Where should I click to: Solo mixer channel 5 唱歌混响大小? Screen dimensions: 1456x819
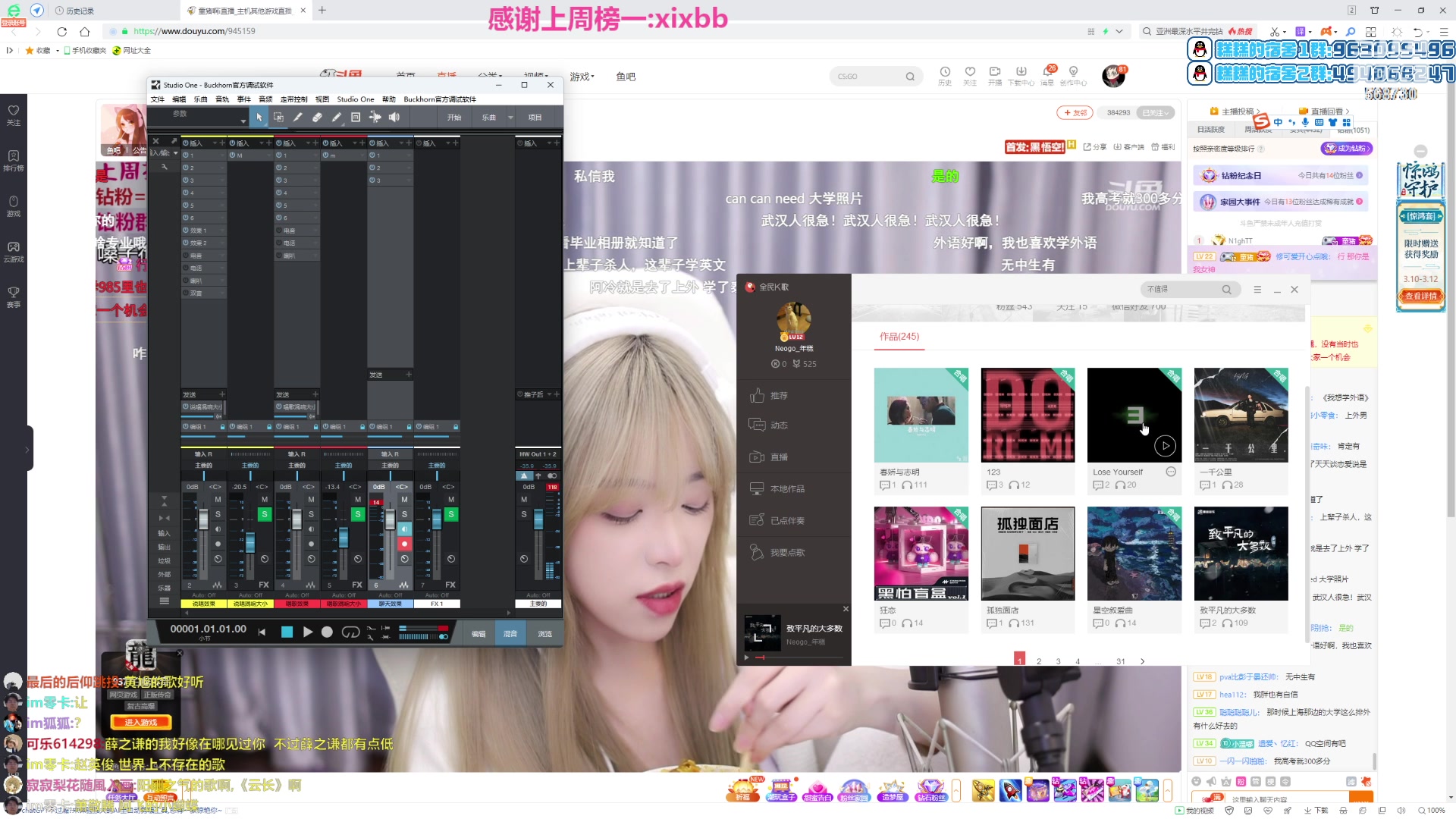pos(358,514)
